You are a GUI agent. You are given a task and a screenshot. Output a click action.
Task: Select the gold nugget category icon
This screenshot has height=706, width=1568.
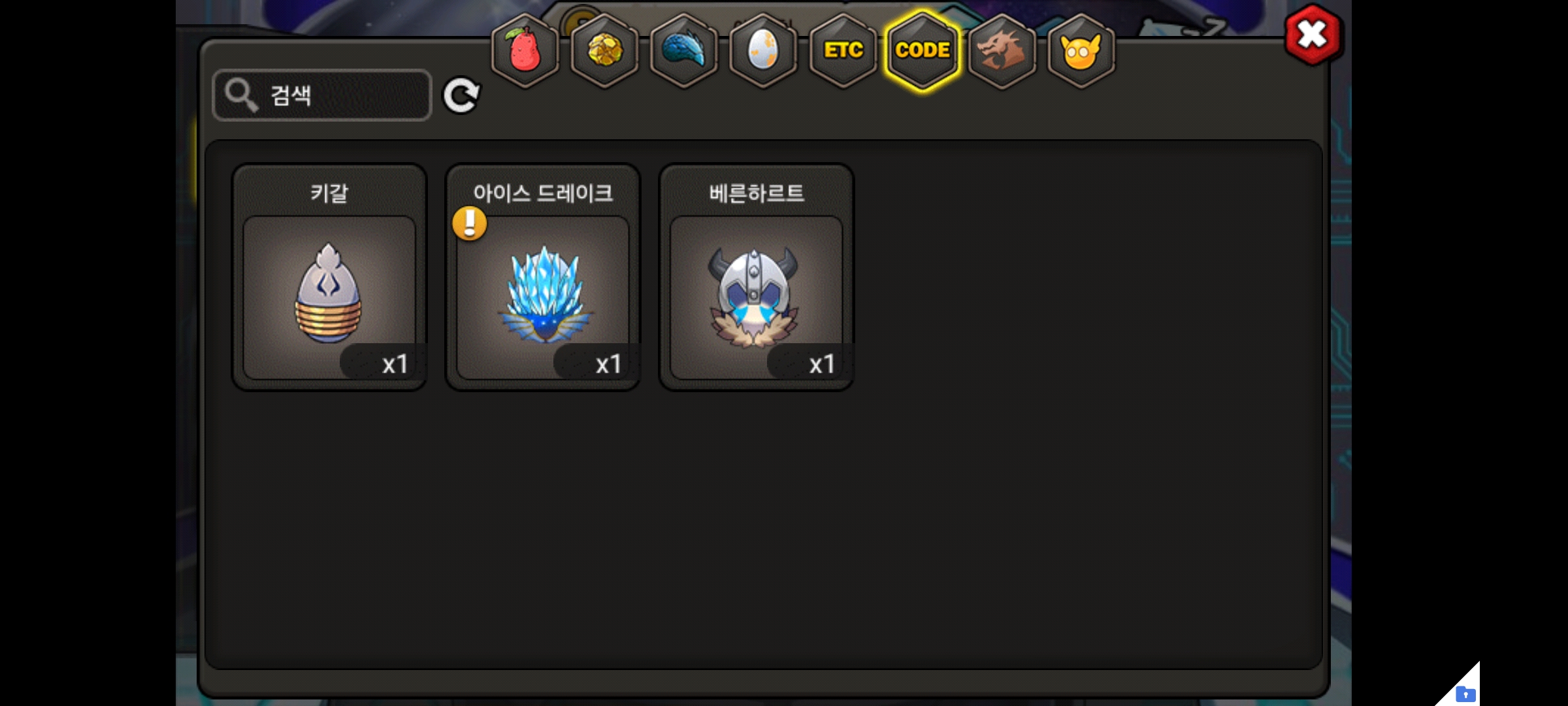604,50
